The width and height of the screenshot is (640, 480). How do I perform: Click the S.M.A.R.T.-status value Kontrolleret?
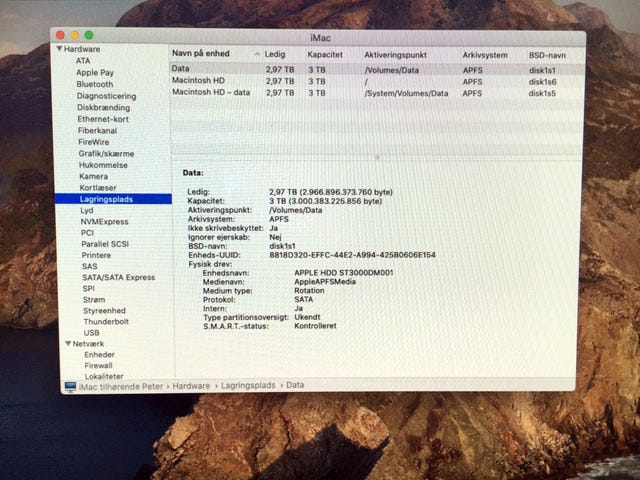click(315, 326)
